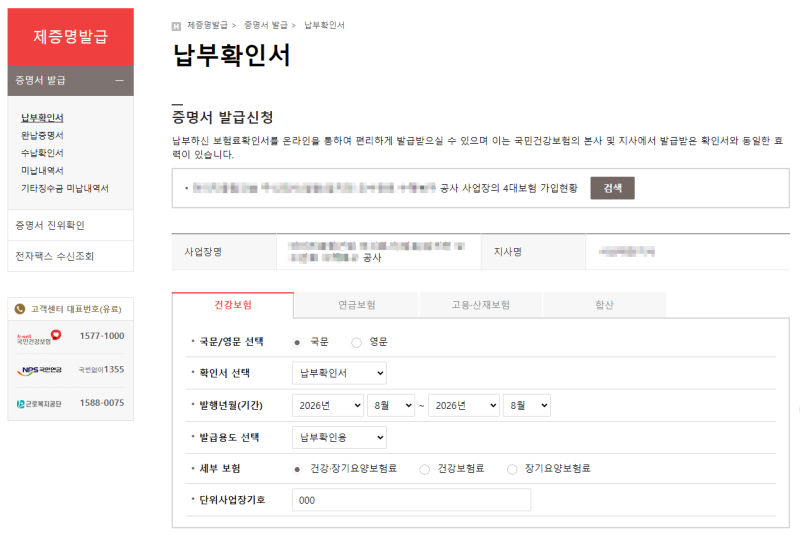This screenshot has width=800, height=539.
Task: Click the 발행년월(기간) label
Action: pos(231,406)
